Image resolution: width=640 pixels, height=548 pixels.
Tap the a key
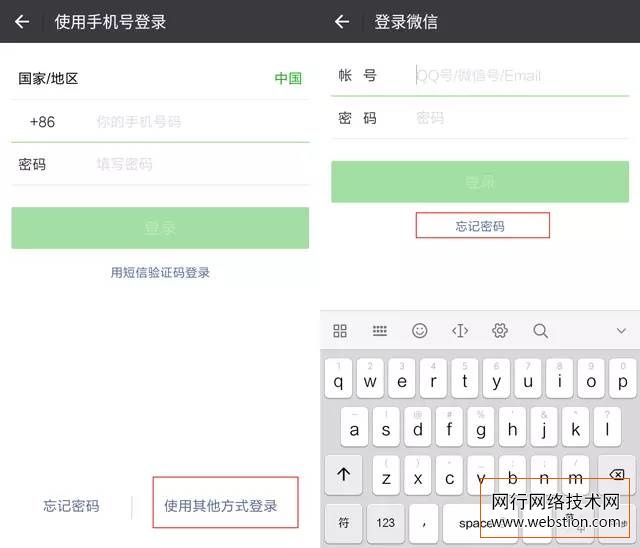354,427
